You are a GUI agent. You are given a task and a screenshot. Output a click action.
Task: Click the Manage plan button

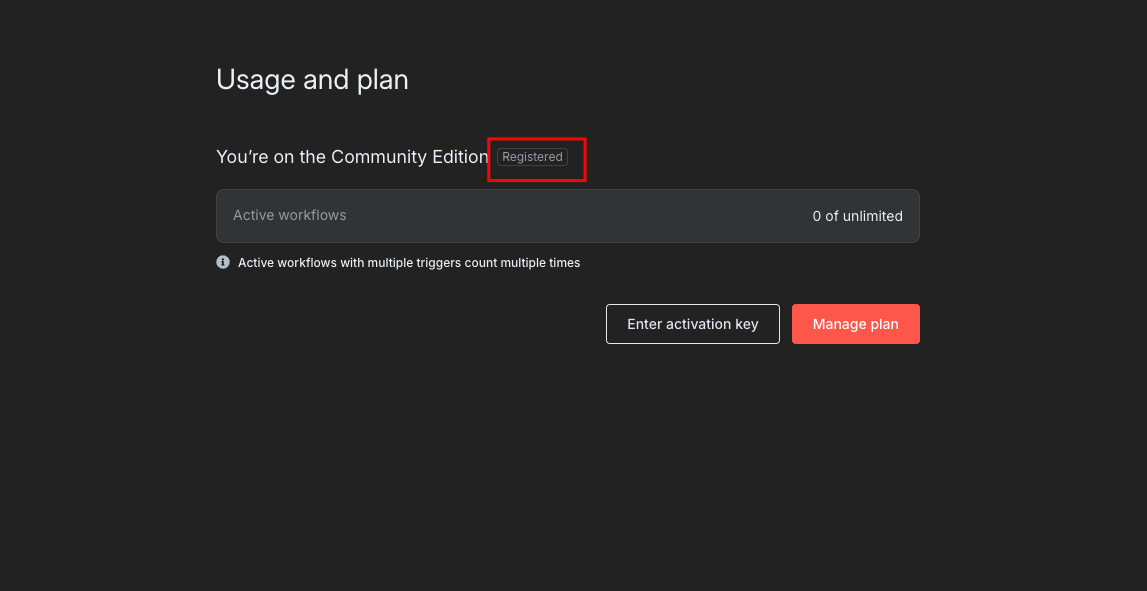856,324
